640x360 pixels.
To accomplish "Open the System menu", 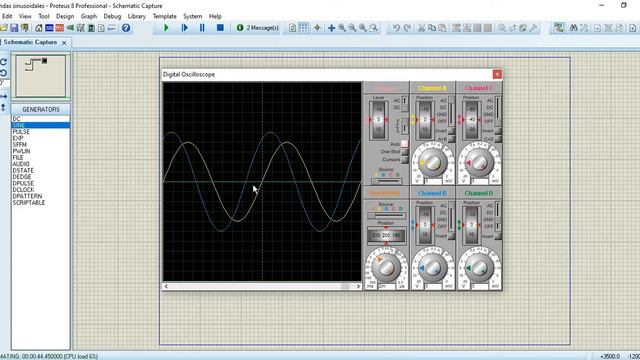I will pos(192,16).
